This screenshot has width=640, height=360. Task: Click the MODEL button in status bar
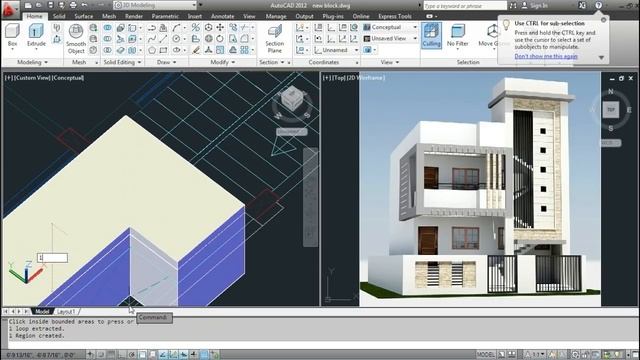[x=486, y=354]
